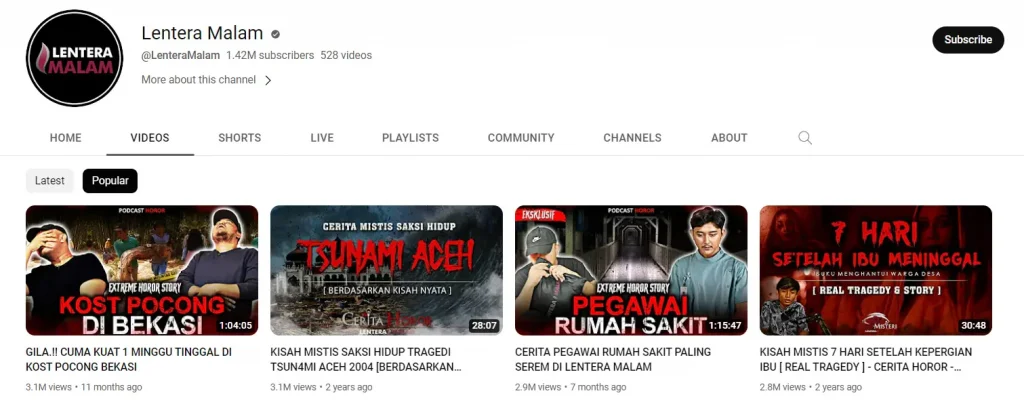Click 3.1M views • 2 years ago

[x=321, y=387]
